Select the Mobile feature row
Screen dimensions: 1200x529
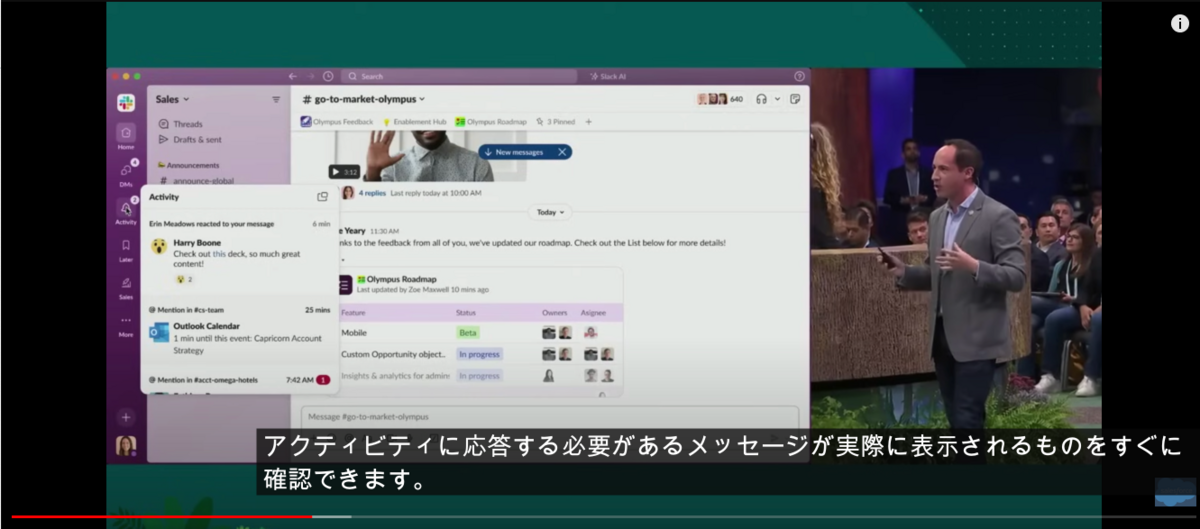[478, 332]
